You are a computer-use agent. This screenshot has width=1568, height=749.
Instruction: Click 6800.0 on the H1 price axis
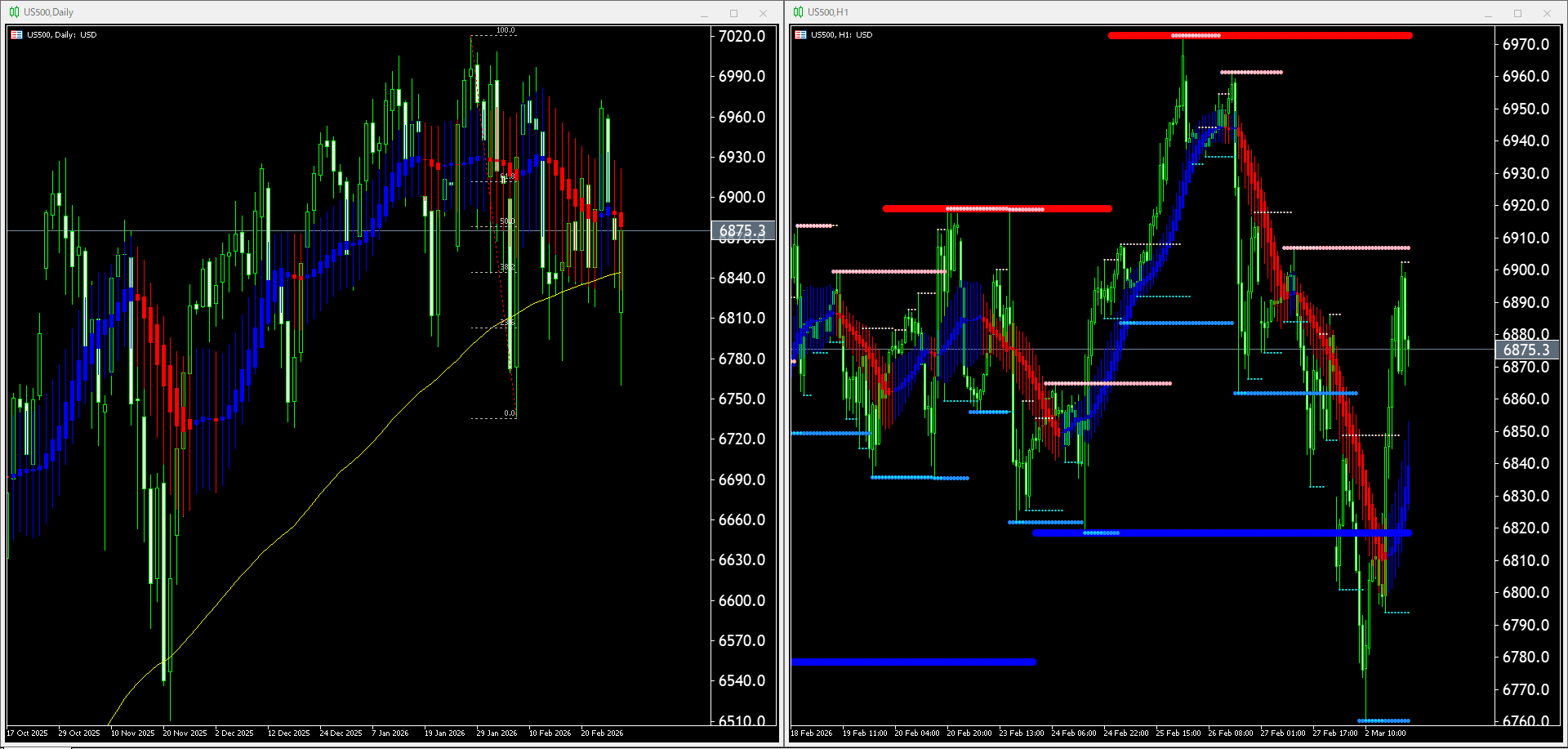pyautogui.click(x=1526, y=592)
